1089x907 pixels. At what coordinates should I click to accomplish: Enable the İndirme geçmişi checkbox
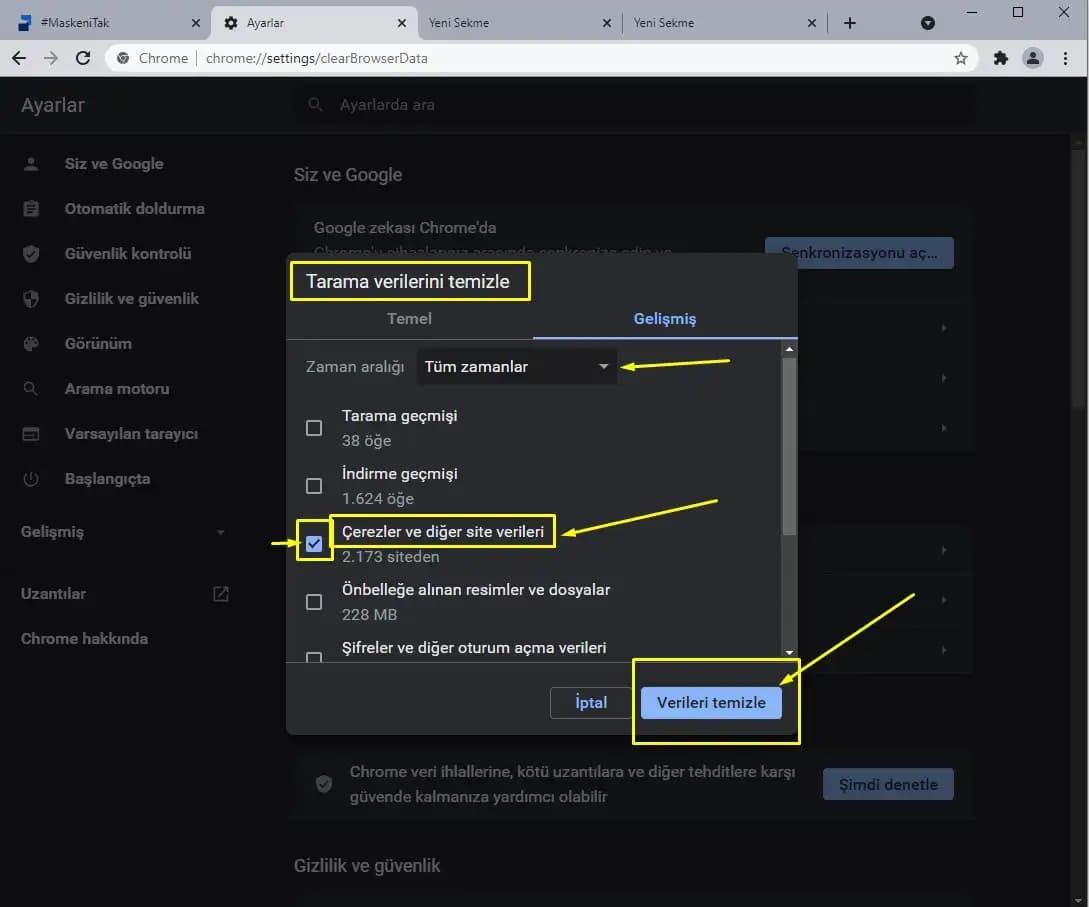pyautogui.click(x=314, y=486)
